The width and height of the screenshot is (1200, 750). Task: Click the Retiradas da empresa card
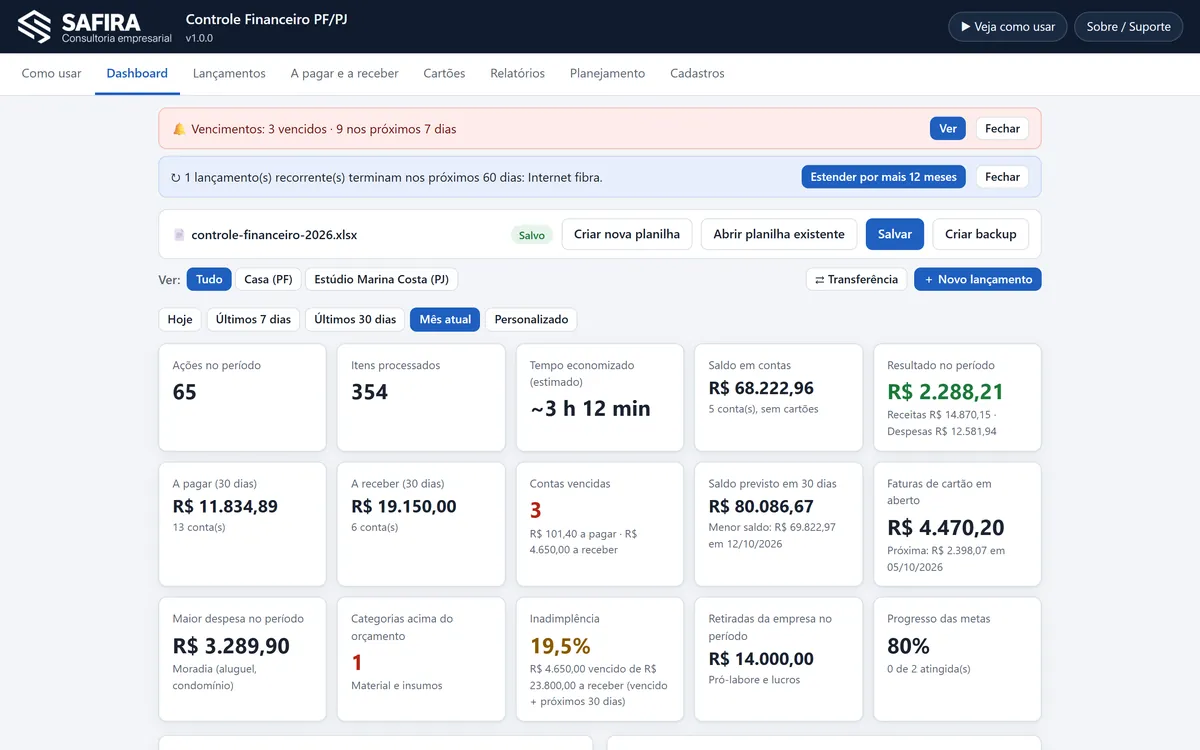tap(778, 659)
